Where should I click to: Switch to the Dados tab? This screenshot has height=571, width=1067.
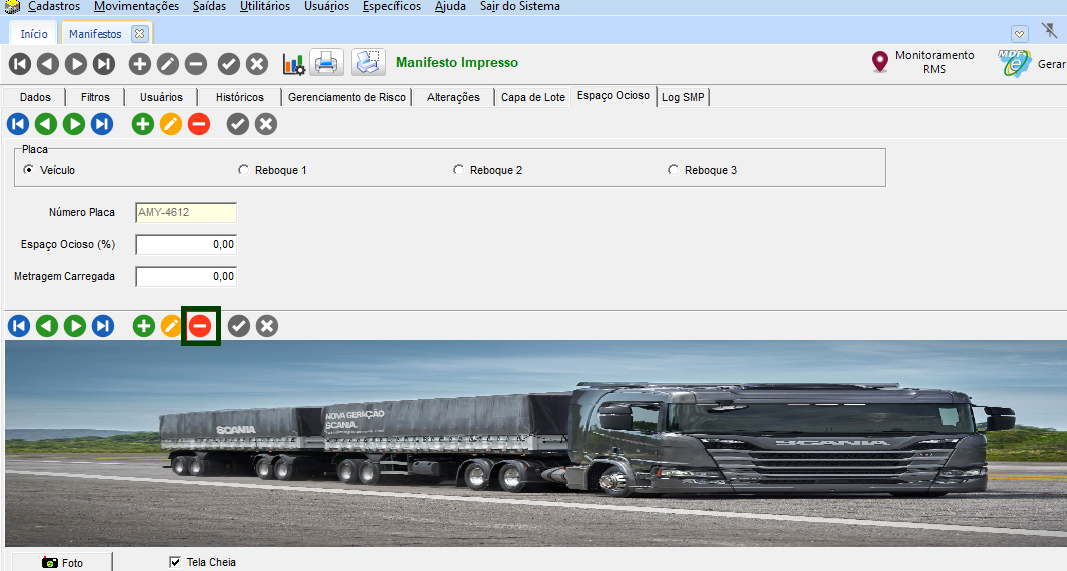point(35,97)
